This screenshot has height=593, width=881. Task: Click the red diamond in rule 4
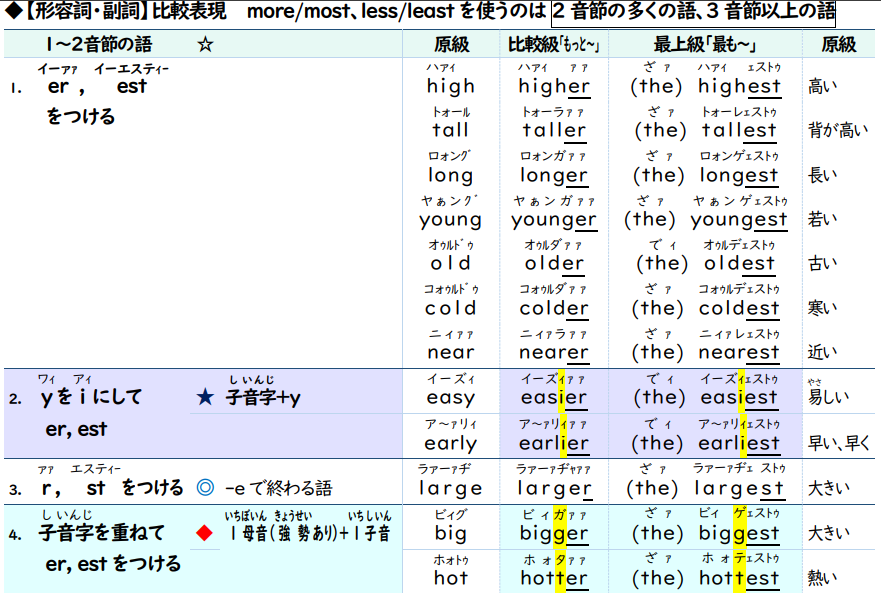point(205,533)
